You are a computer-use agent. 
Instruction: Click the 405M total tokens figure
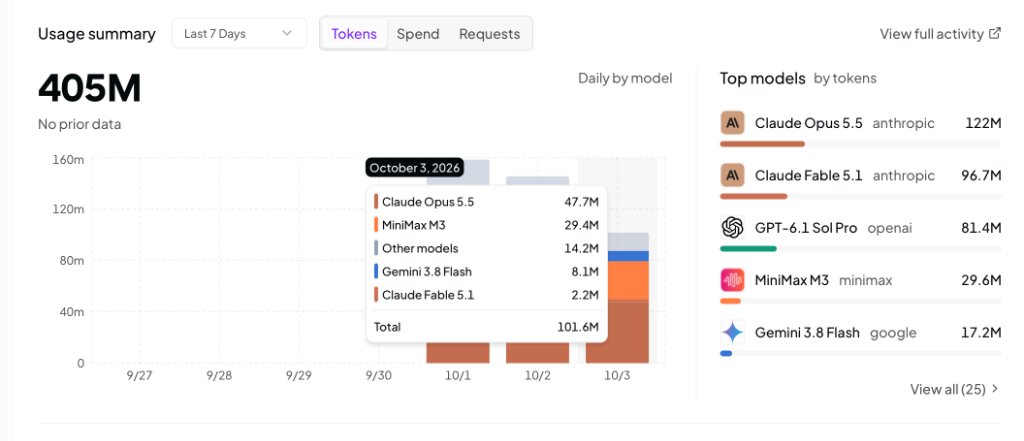point(89,88)
